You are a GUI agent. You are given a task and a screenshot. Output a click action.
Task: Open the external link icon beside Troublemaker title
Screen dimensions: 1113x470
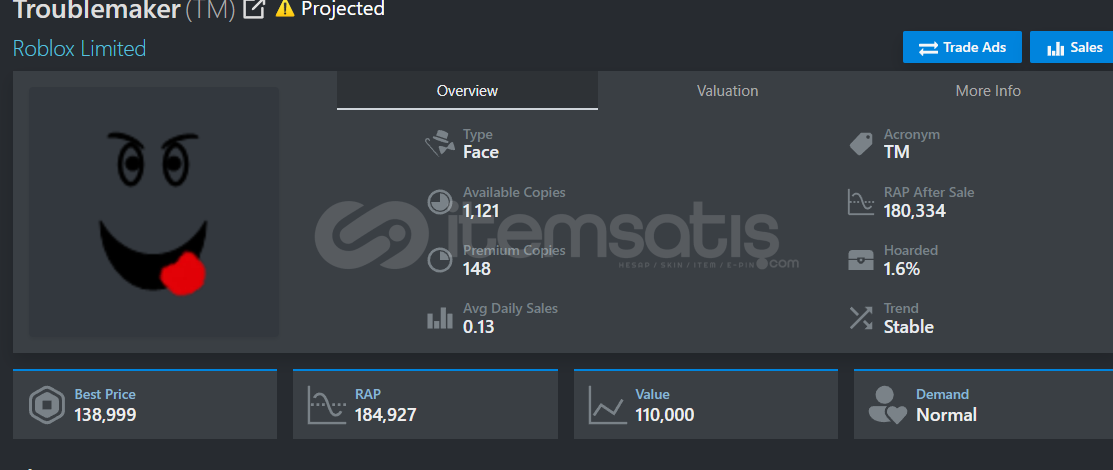click(253, 9)
